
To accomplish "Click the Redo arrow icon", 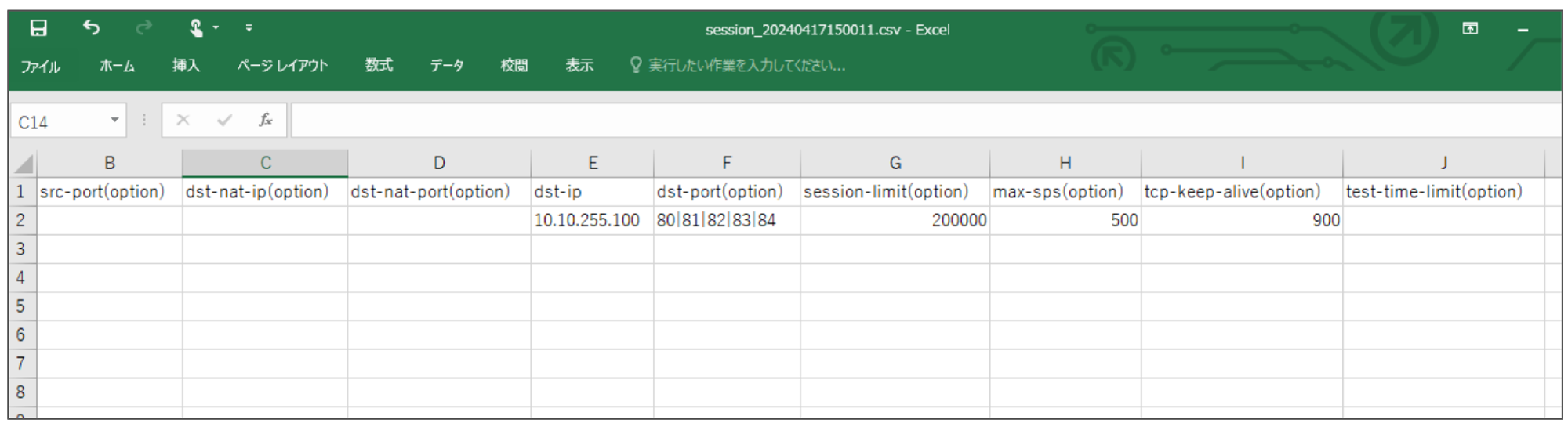I will click(x=143, y=28).
